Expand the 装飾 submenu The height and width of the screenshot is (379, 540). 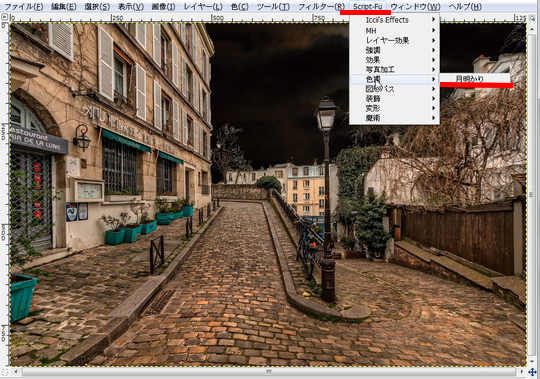(x=394, y=98)
